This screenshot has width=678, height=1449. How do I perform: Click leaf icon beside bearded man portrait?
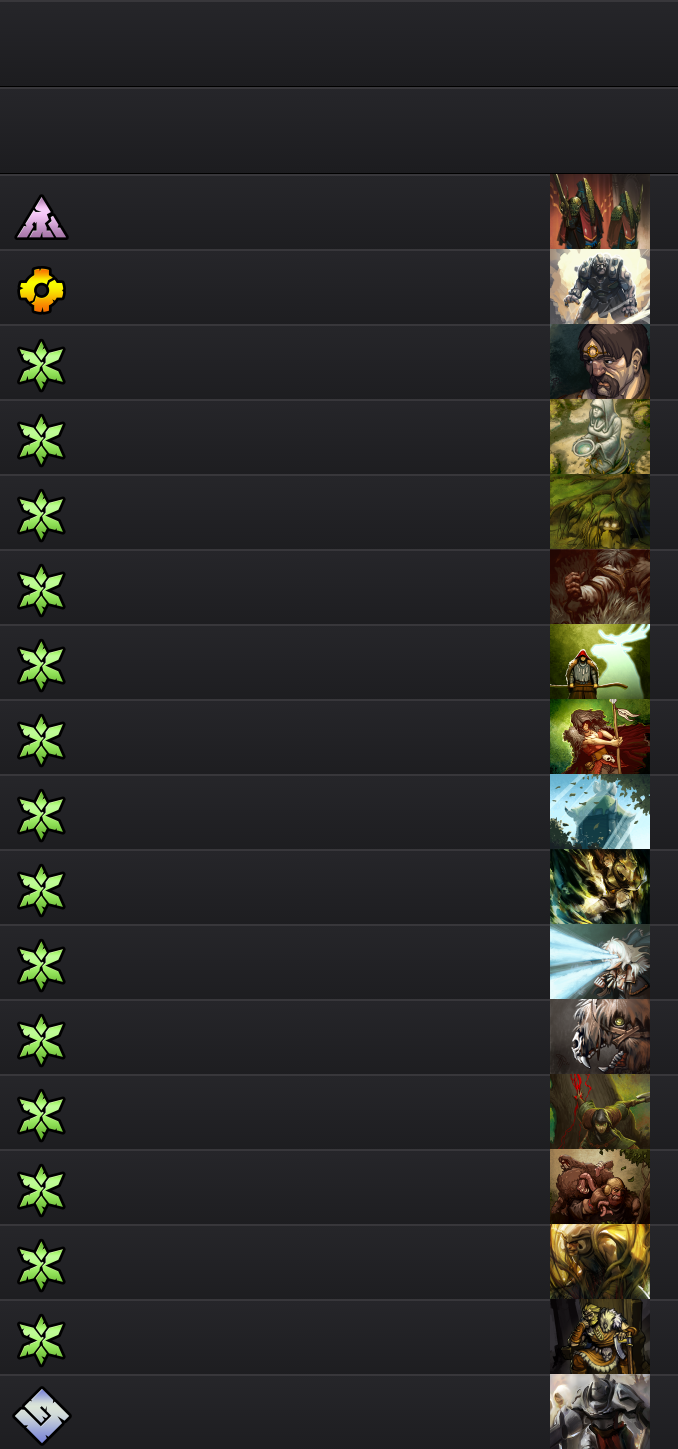(x=42, y=365)
